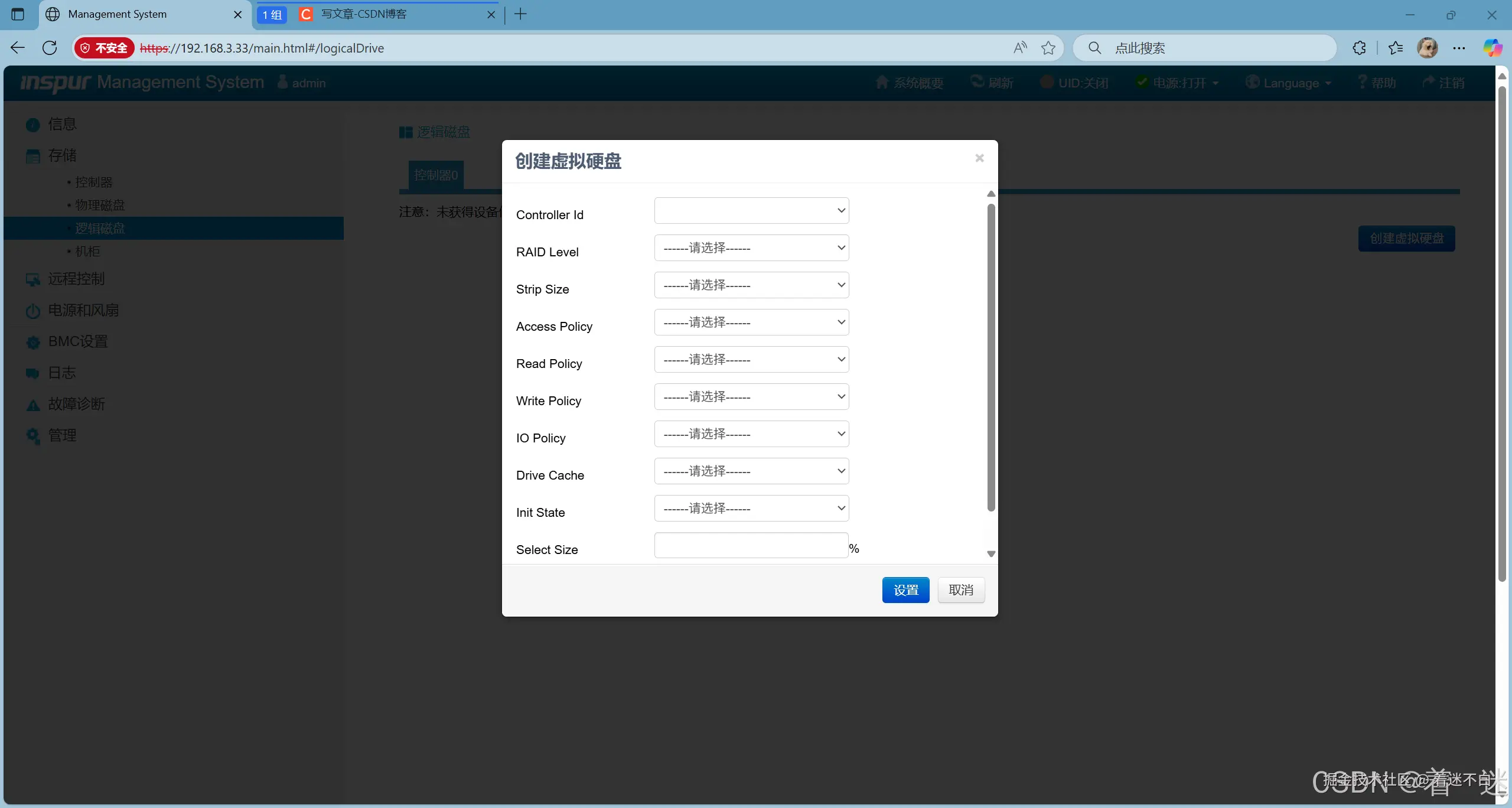The height and width of the screenshot is (808, 1512).
Task: Open browser settings ellipsis menu
Action: pos(1459,48)
